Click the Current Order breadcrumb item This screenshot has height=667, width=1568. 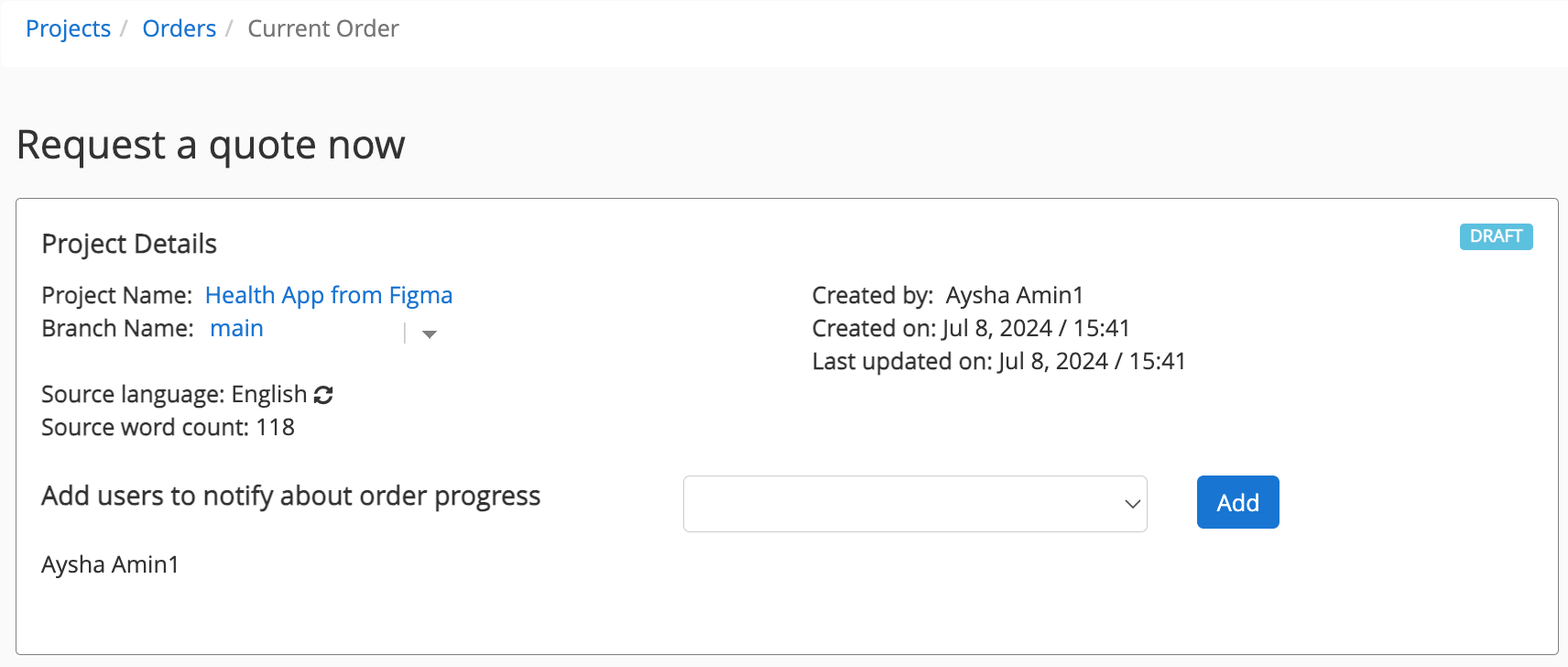[323, 28]
